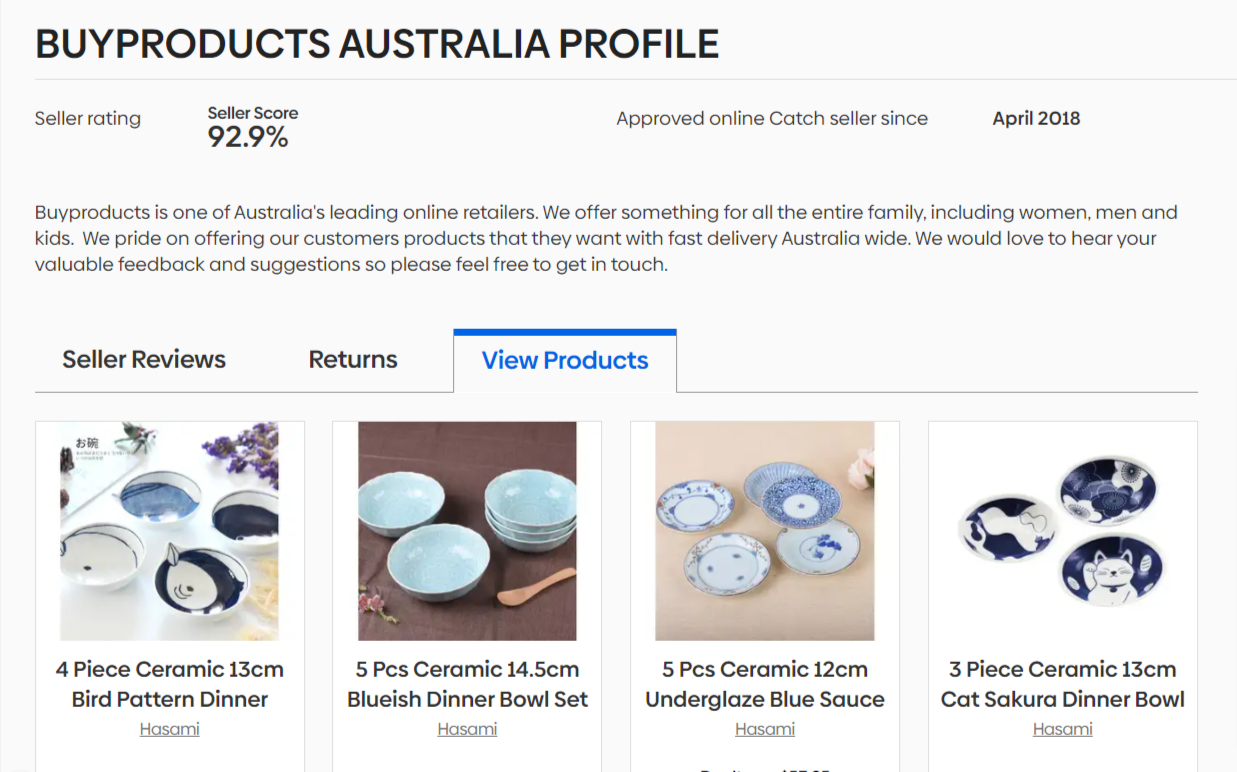Click the Hasami brand link under the bird pattern bowls
The image size is (1237, 772).
pos(170,729)
